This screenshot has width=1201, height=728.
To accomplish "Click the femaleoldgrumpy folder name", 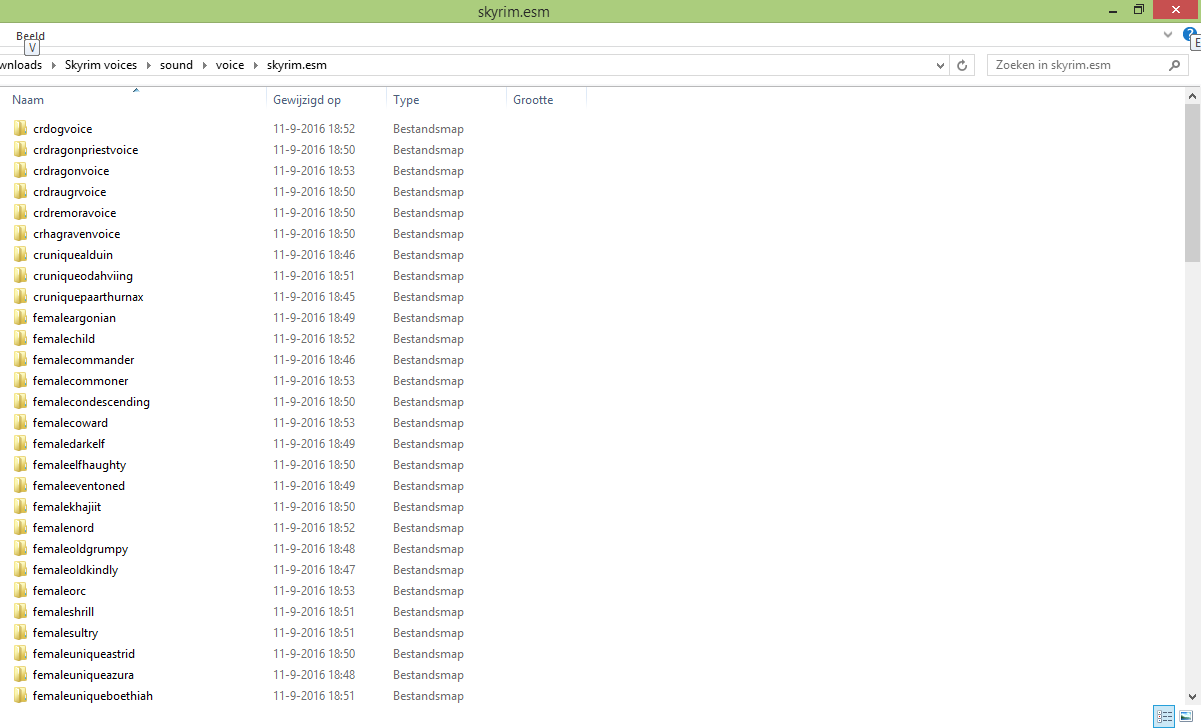I will pyautogui.click(x=80, y=549).
